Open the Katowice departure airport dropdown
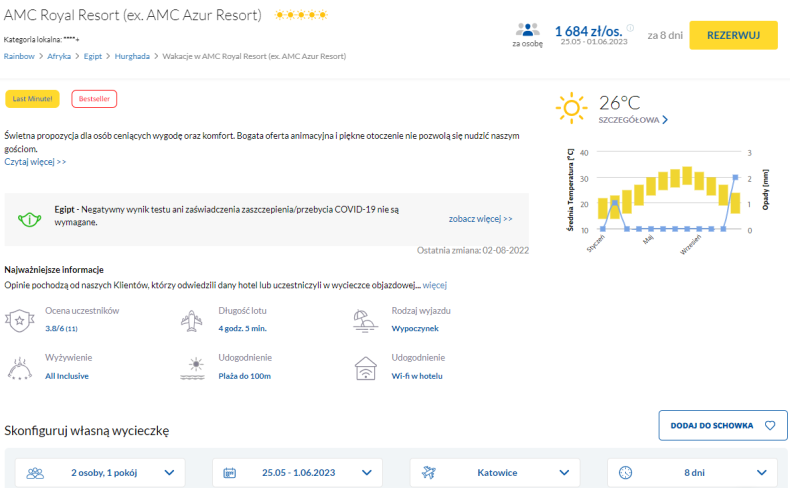The height and width of the screenshot is (488, 790). point(495,472)
